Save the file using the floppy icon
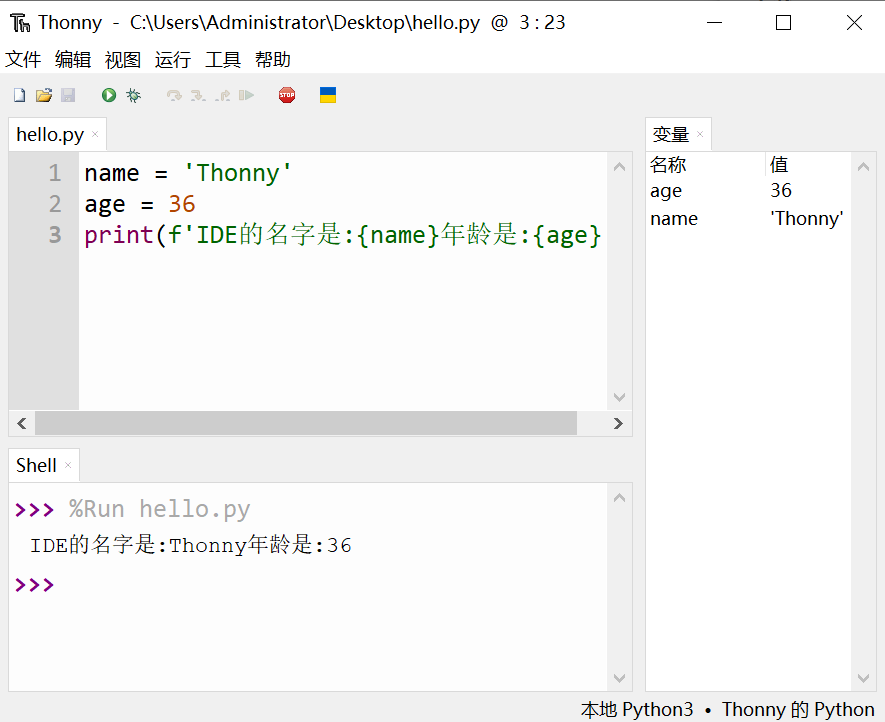The width and height of the screenshot is (885, 722). click(x=68, y=95)
